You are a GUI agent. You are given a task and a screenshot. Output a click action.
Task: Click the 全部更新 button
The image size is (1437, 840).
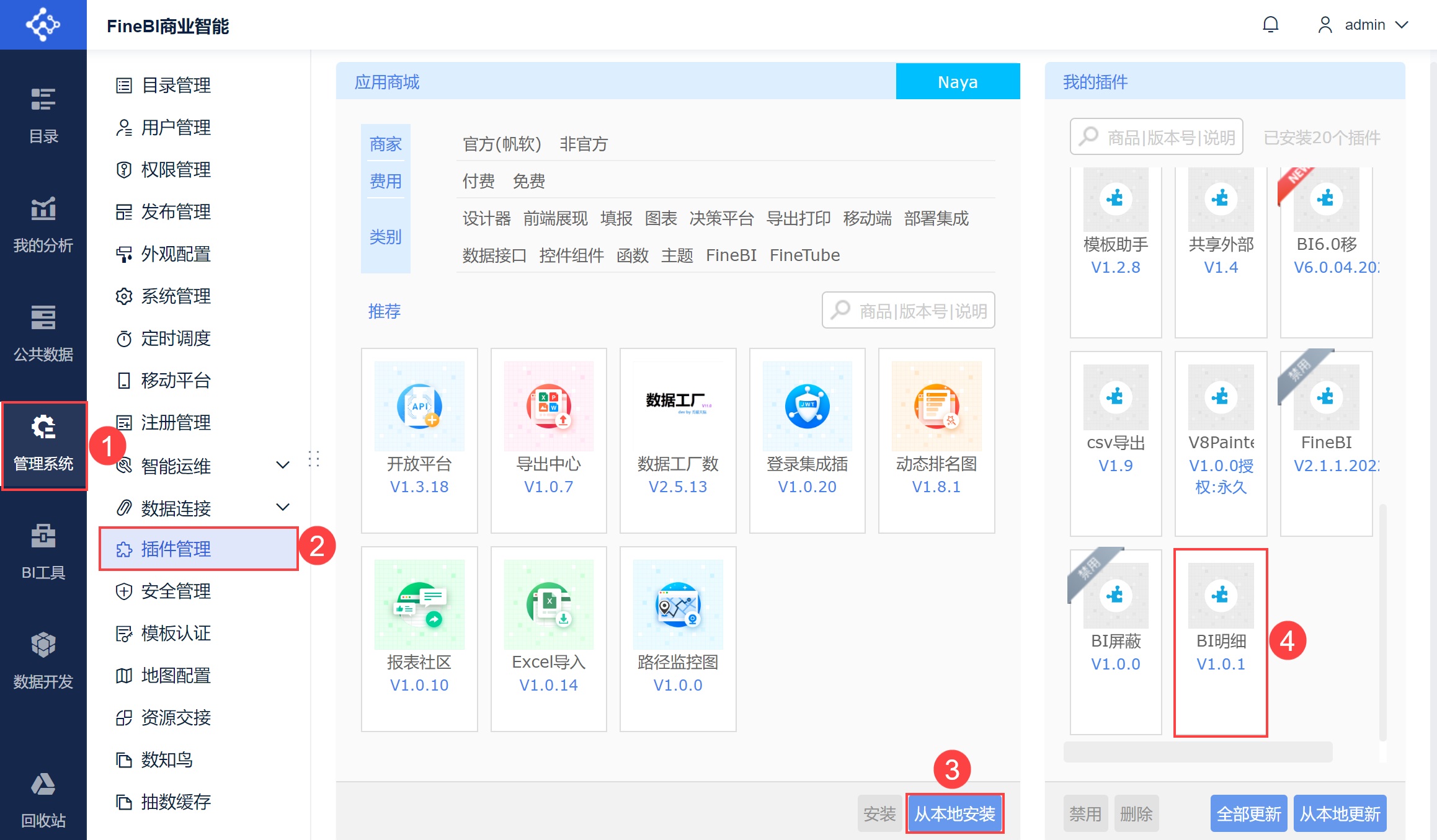tap(1248, 813)
